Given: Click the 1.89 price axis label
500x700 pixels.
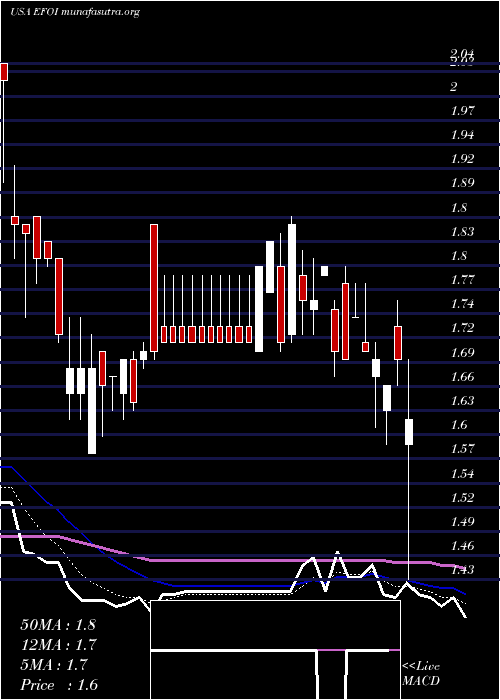Looking at the screenshot, I should coord(462,183).
